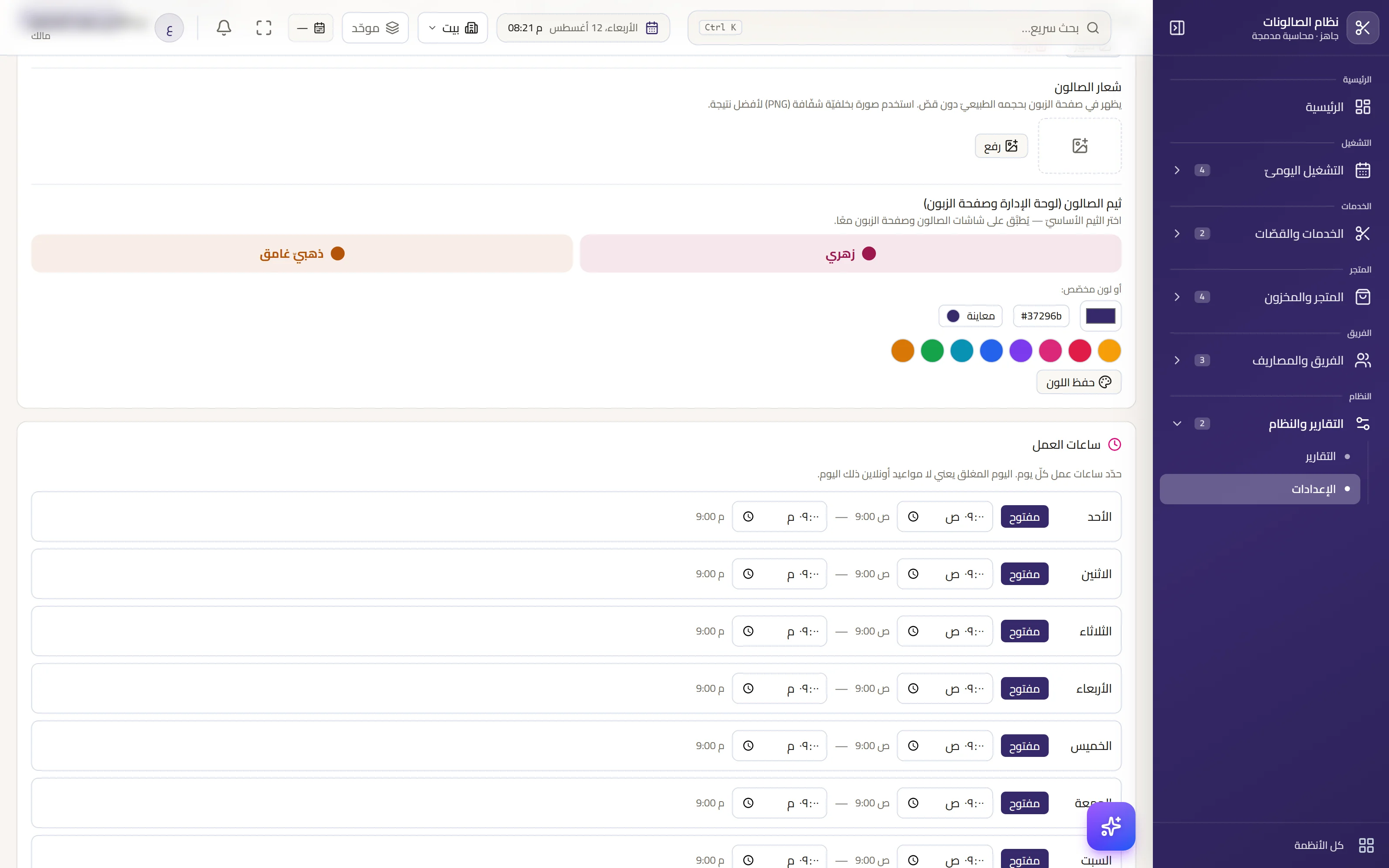This screenshot has height=868, width=1389.
Task: Open التقارير submenu item
Action: click(1260, 457)
